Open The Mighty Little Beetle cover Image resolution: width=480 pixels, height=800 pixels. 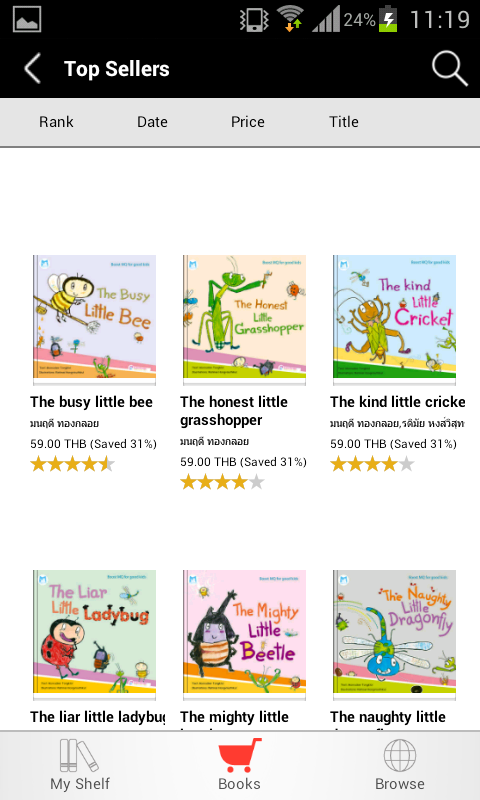(x=244, y=632)
